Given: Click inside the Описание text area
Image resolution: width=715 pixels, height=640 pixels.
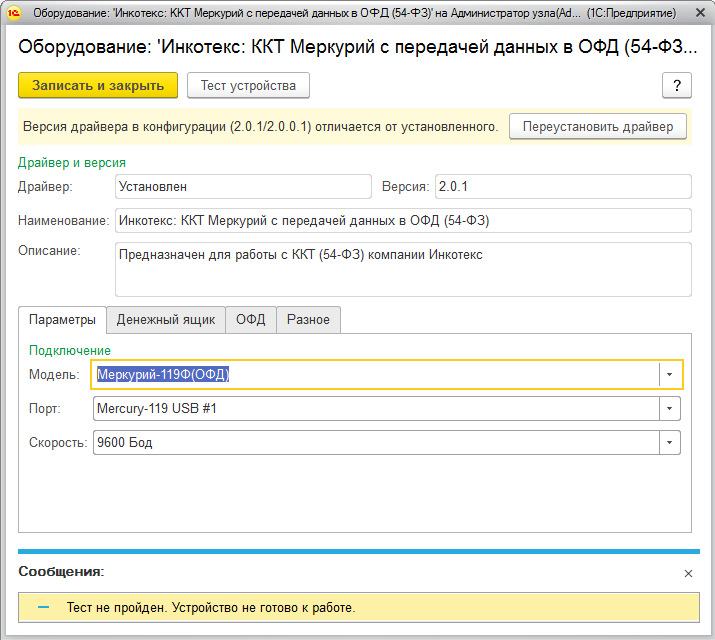Looking at the screenshot, I should [x=402, y=270].
